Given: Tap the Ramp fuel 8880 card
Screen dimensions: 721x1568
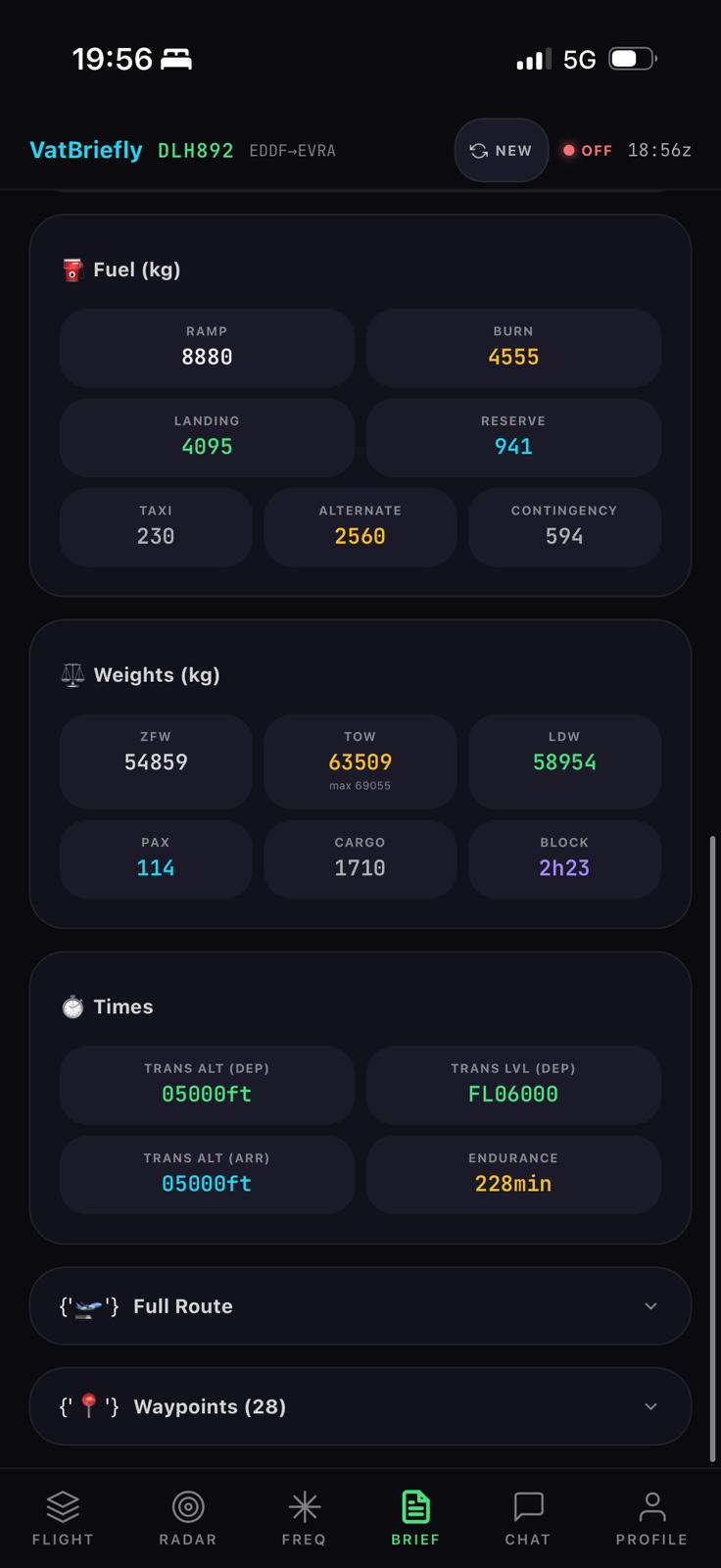Looking at the screenshot, I should point(207,348).
